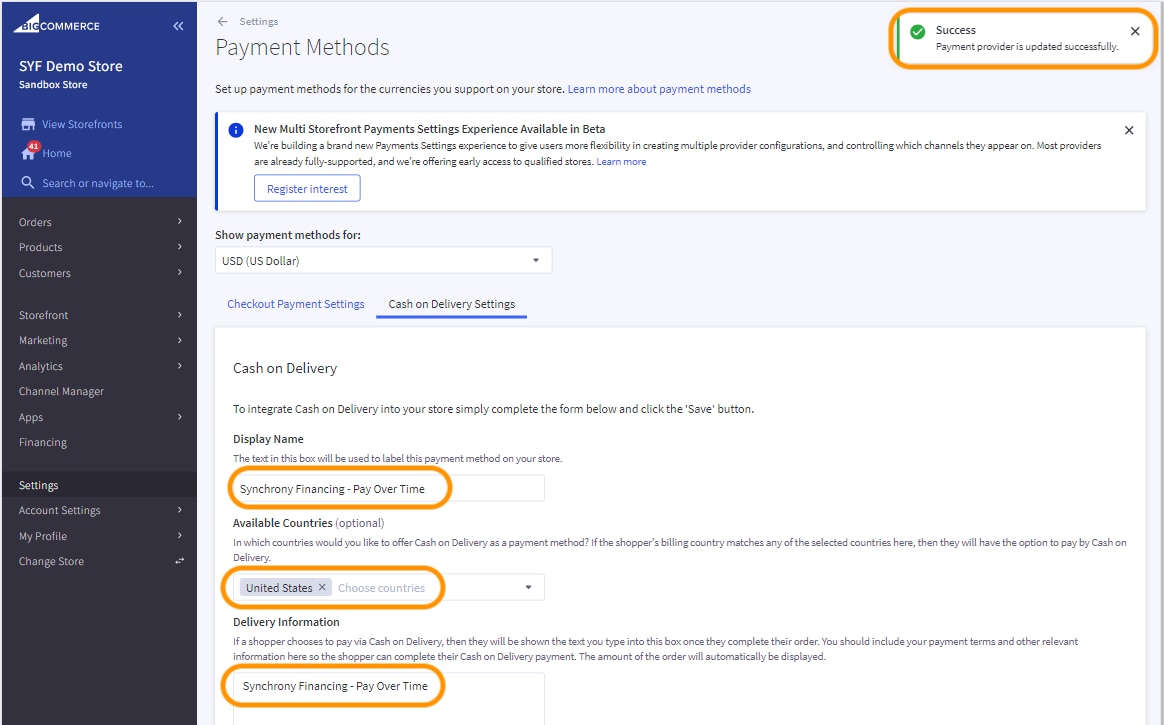This screenshot has height=725, width=1164.
Task: Click SYF Demo Store name
Action: point(71,66)
